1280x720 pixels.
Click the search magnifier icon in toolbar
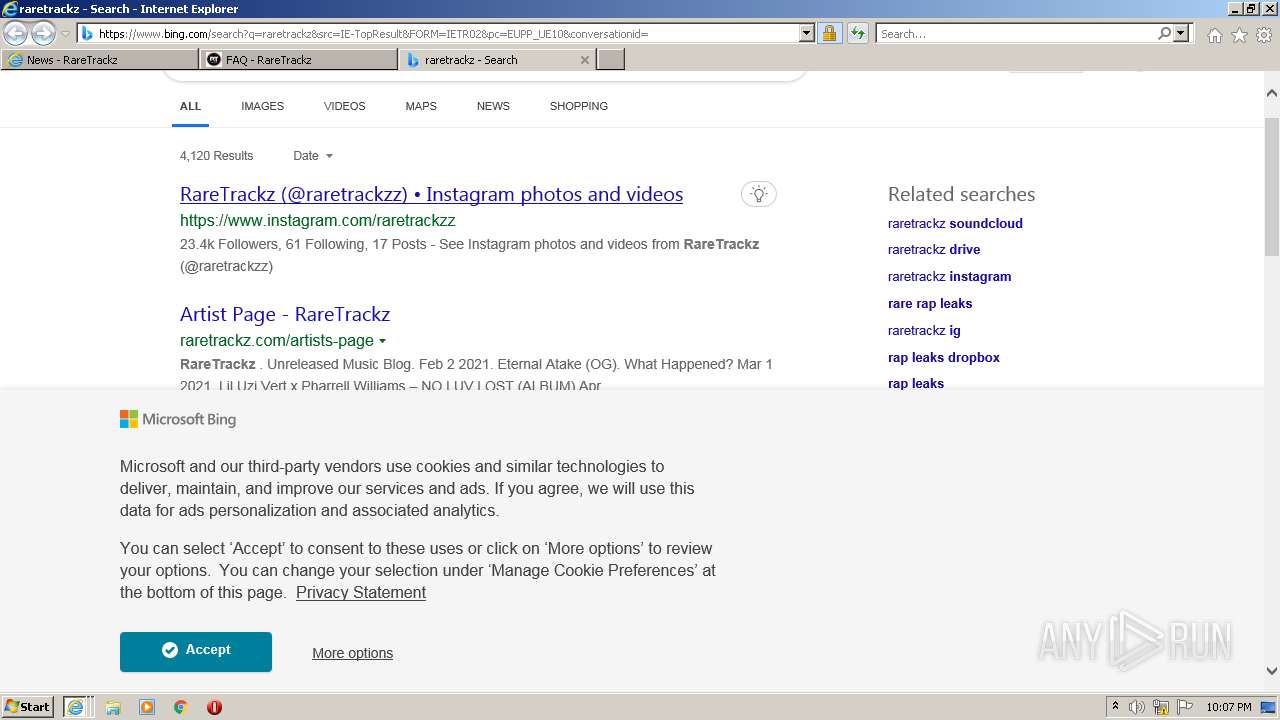pos(1164,33)
